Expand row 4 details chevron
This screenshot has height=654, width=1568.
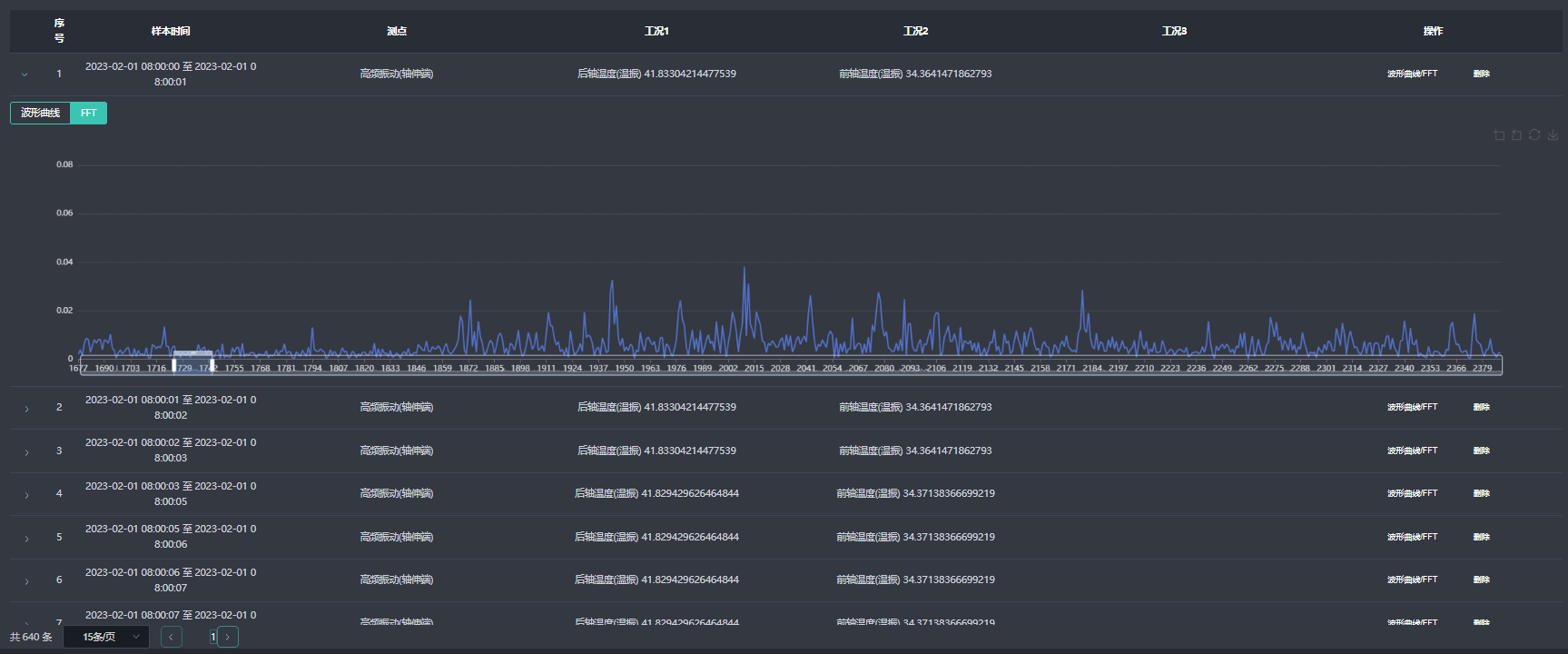26,495
